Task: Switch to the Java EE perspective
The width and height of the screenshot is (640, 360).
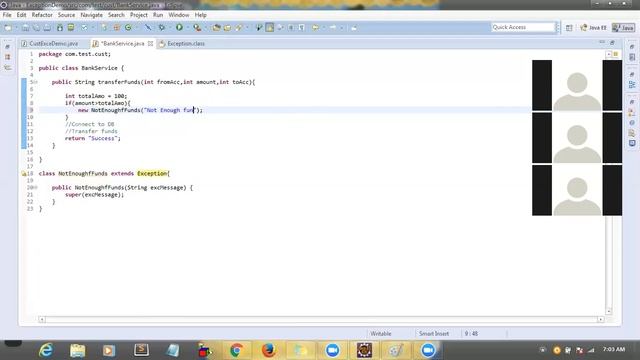Action: click(x=593, y=28)
